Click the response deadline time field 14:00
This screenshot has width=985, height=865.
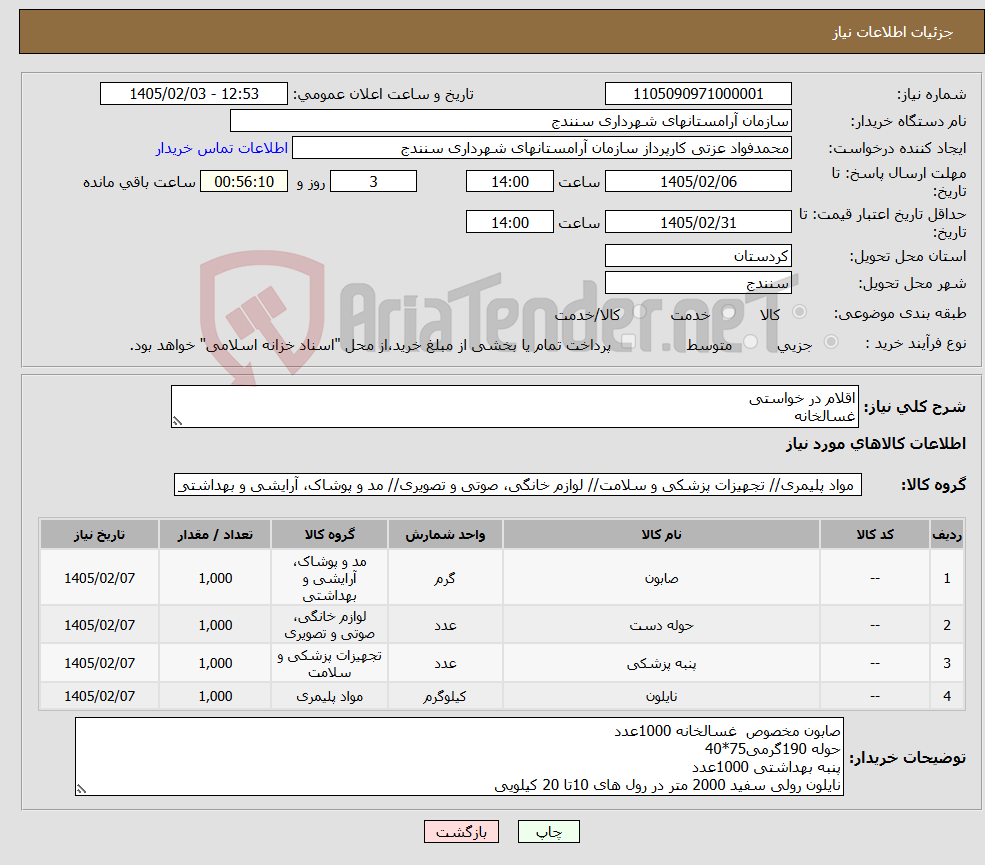click(x=509, y=182)
